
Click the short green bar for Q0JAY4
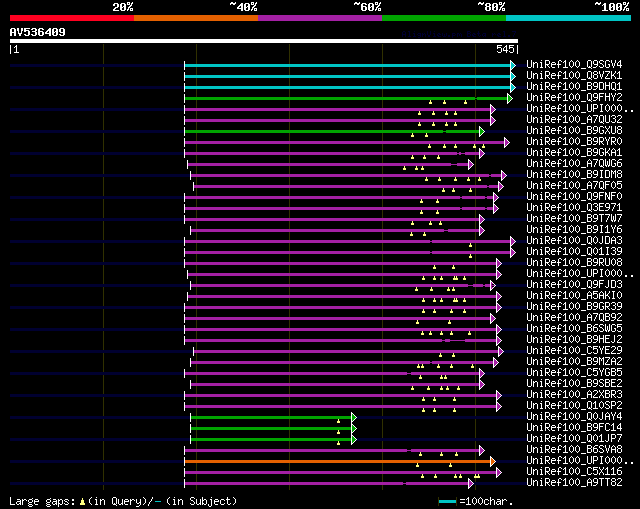pyautogui.click(x=271, y=418)
